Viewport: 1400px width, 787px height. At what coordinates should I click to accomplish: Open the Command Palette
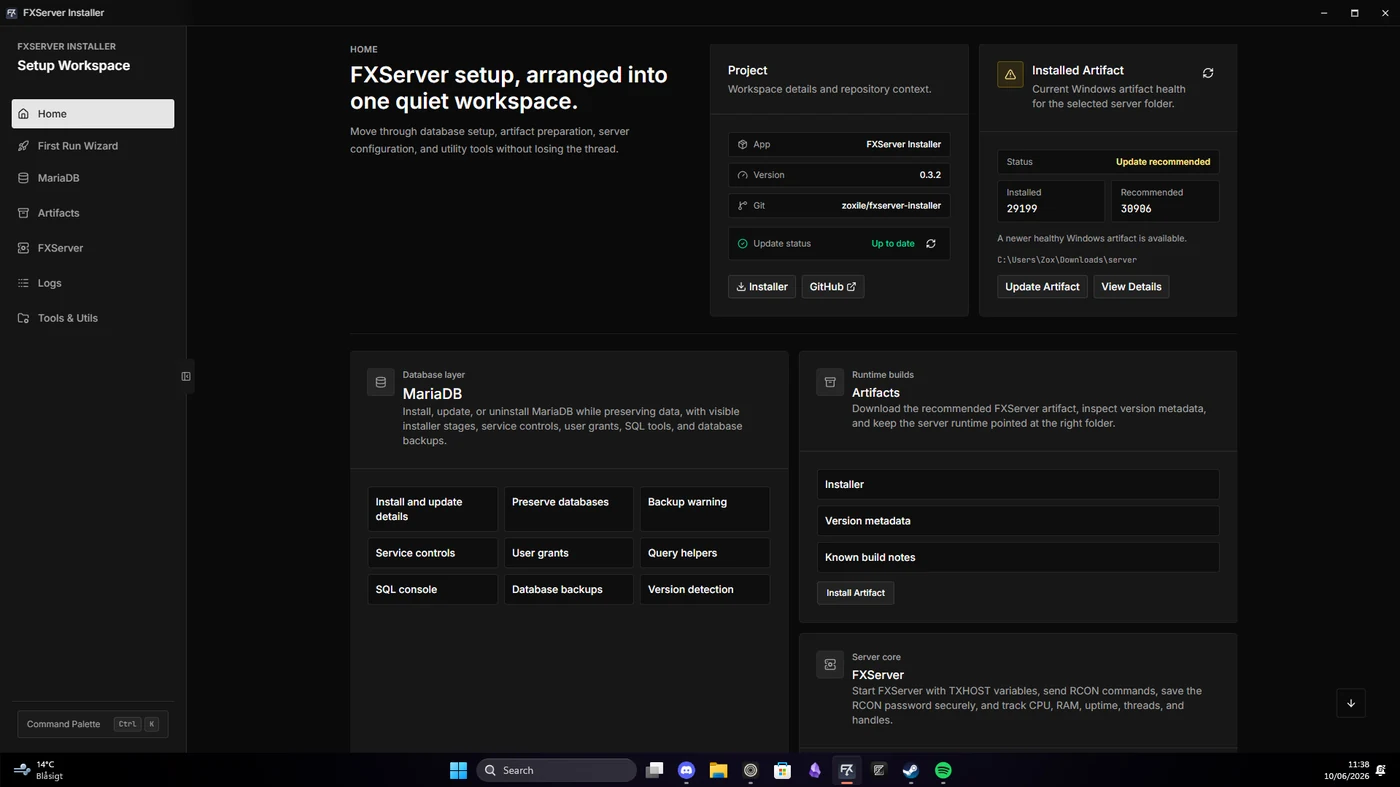pyautogui.click(x=92, y=724)
